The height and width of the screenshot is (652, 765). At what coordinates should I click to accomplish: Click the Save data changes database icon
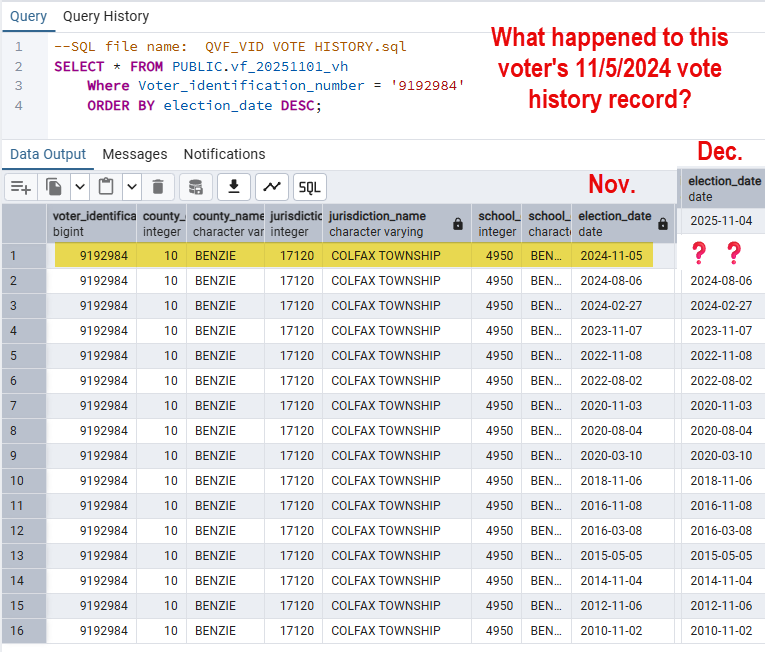[x=196, y=187]
